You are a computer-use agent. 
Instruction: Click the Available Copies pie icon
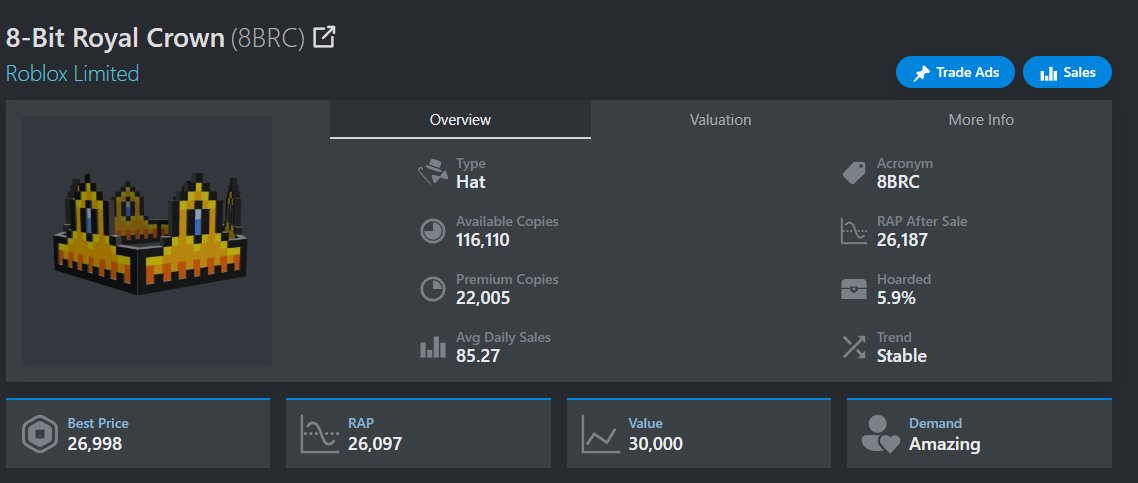432,231
